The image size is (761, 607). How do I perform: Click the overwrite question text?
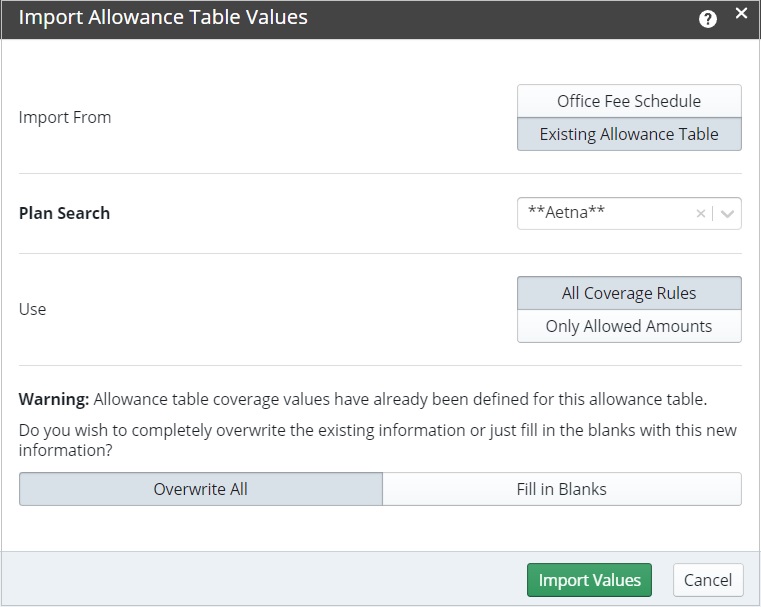377,440
